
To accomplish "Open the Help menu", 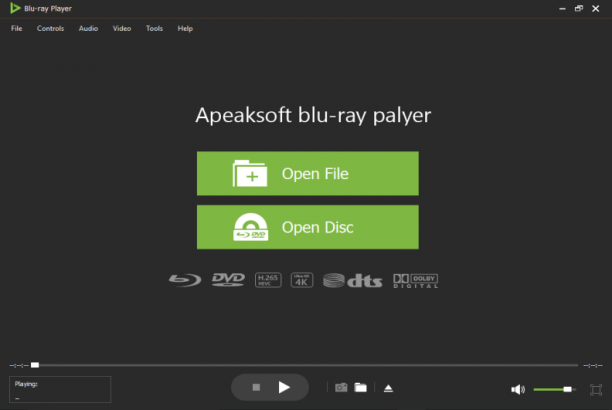I will tap(185, 29).
